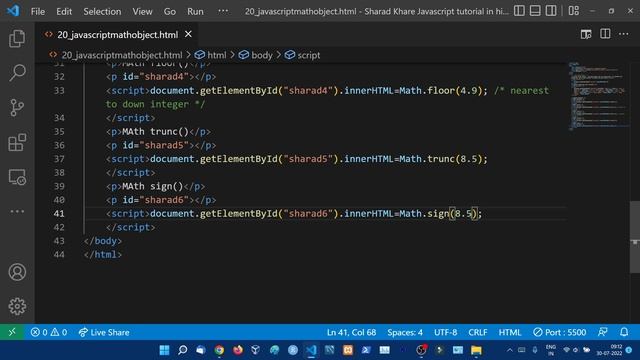Screen dimensions: 640x360
Task: Open the Explorer view in activity bar
Action: 17,38
